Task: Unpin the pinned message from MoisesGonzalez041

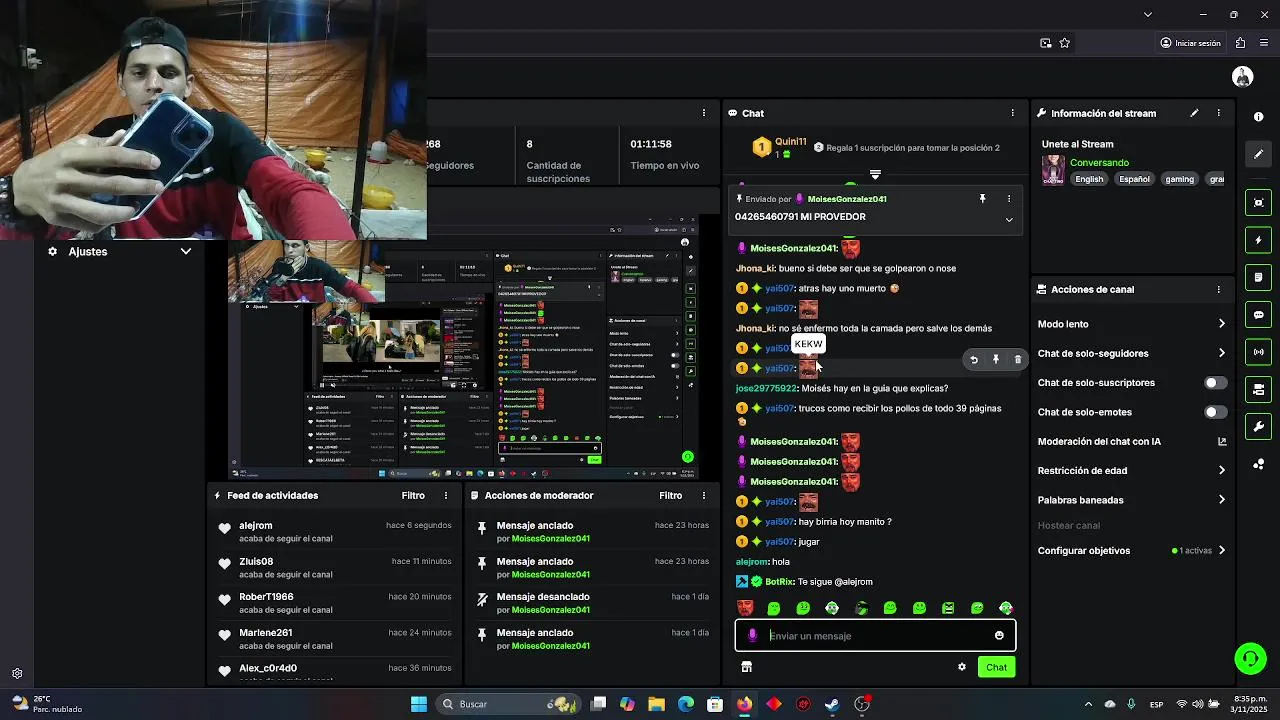Action: [x=983, y=199]
